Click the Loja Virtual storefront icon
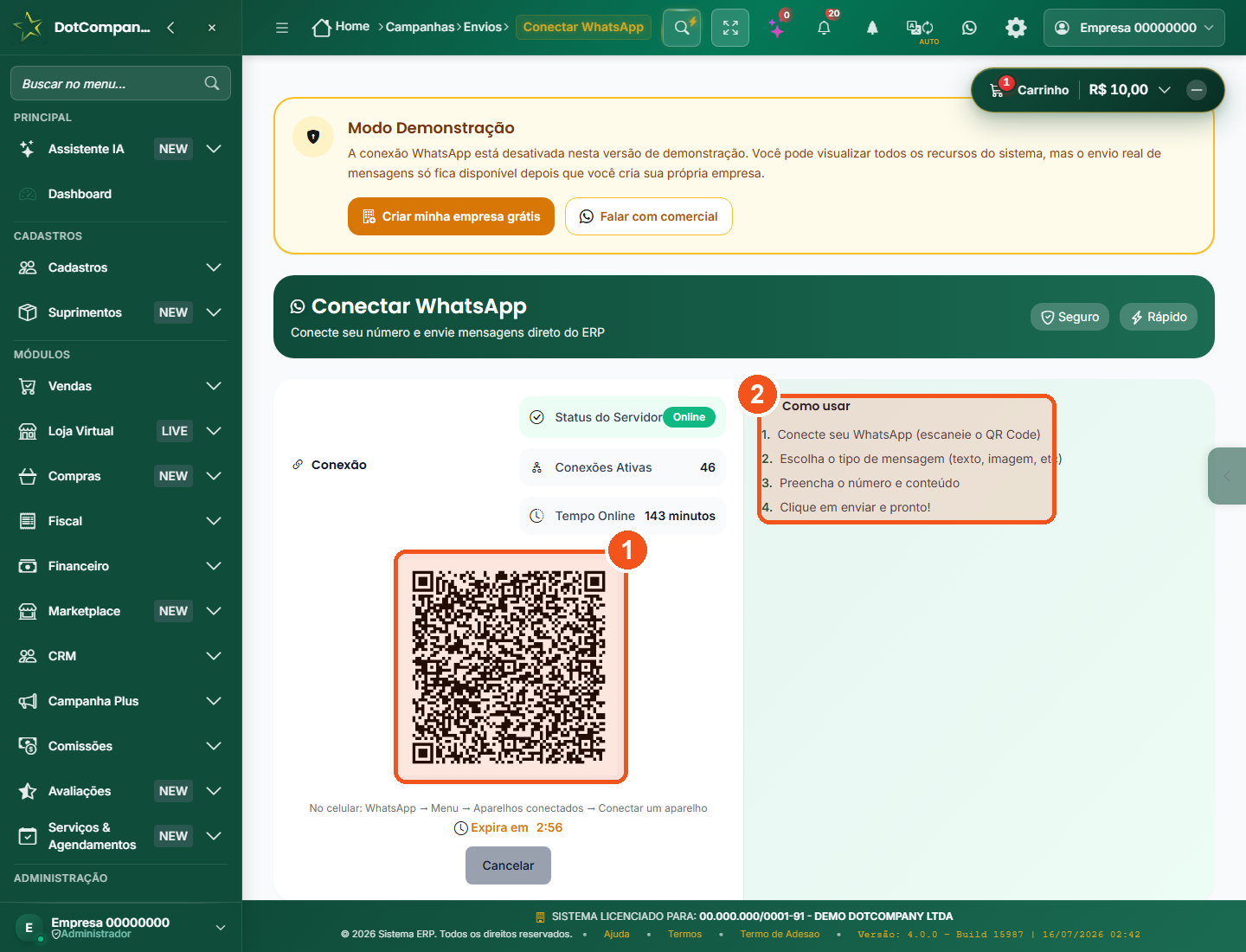This screenshot has height=952, width=1246. pos(28,431)
